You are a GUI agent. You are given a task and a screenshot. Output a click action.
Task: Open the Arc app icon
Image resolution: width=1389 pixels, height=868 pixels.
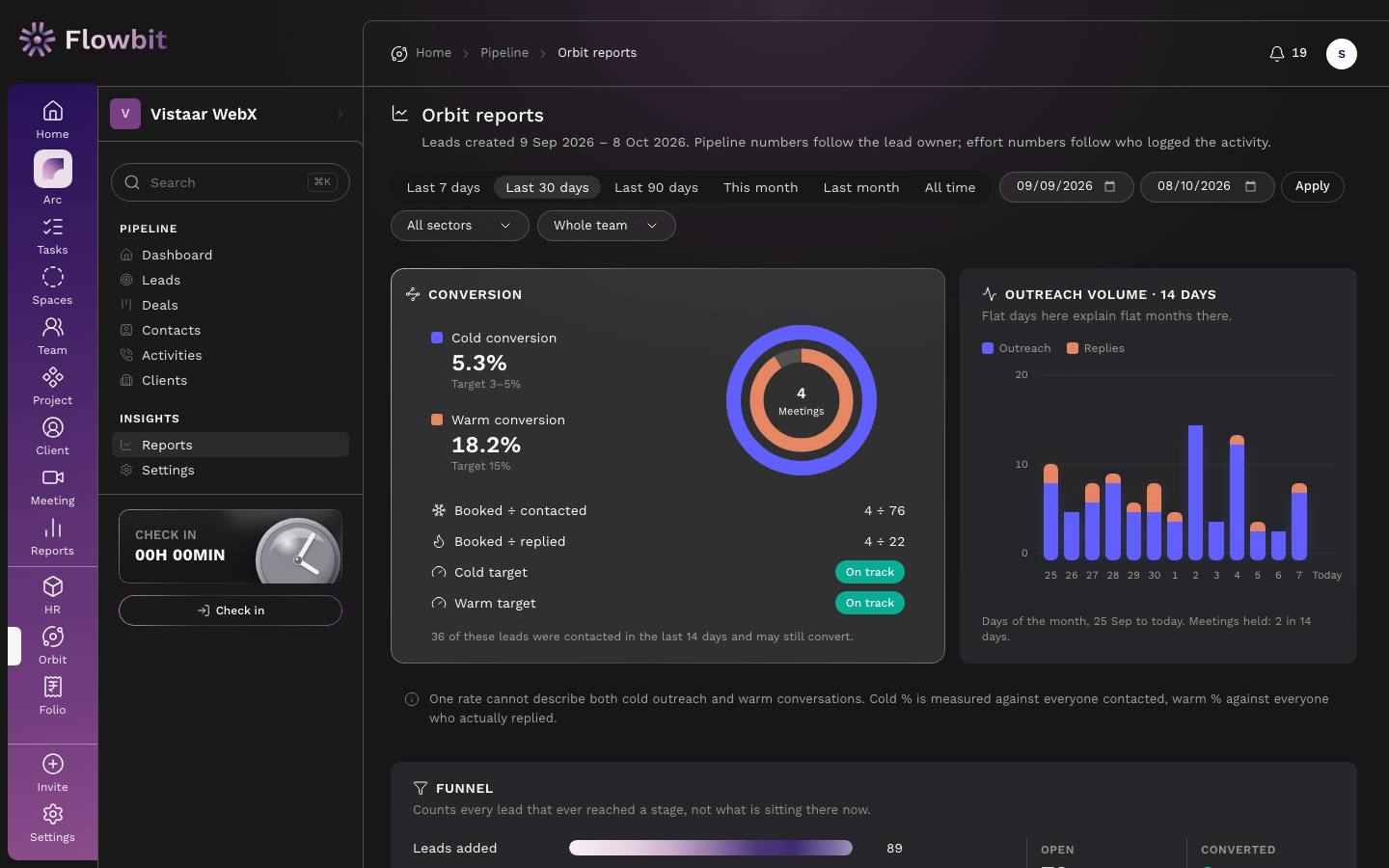(x=52, y=170)
